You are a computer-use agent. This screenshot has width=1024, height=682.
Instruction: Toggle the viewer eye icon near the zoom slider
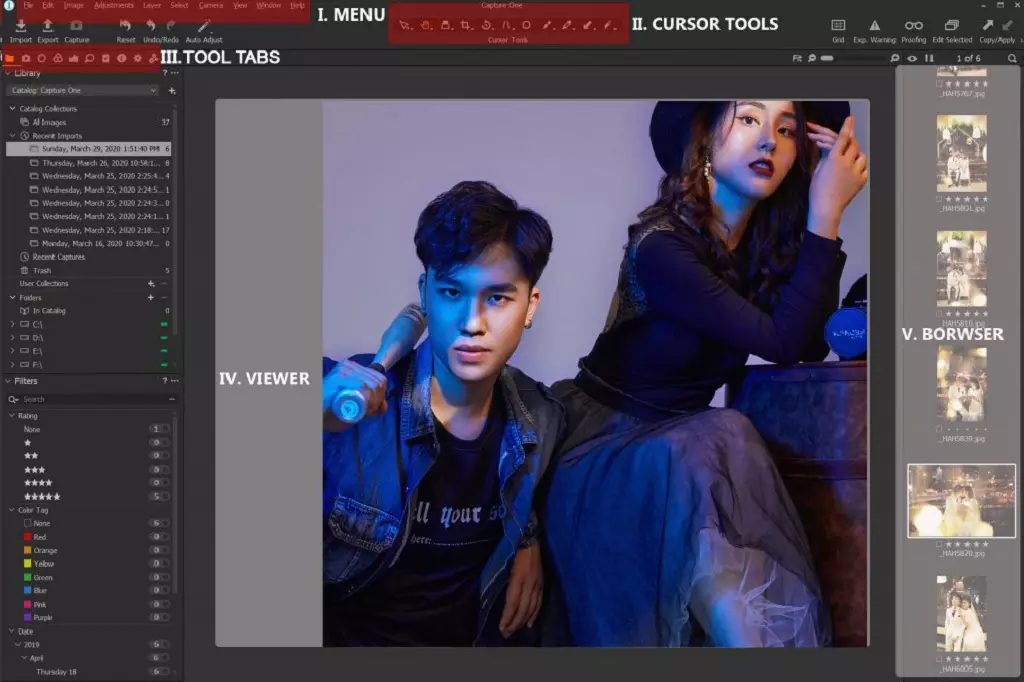pyautogui.click(x=912, y=58)
